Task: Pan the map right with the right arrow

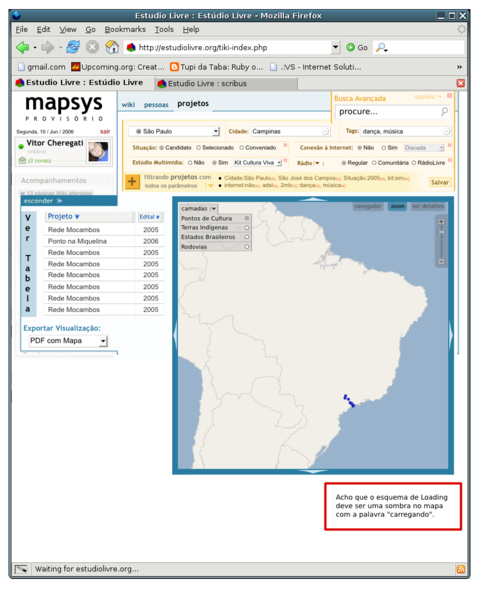Action: pyautogui.click(x=451, y=335)
